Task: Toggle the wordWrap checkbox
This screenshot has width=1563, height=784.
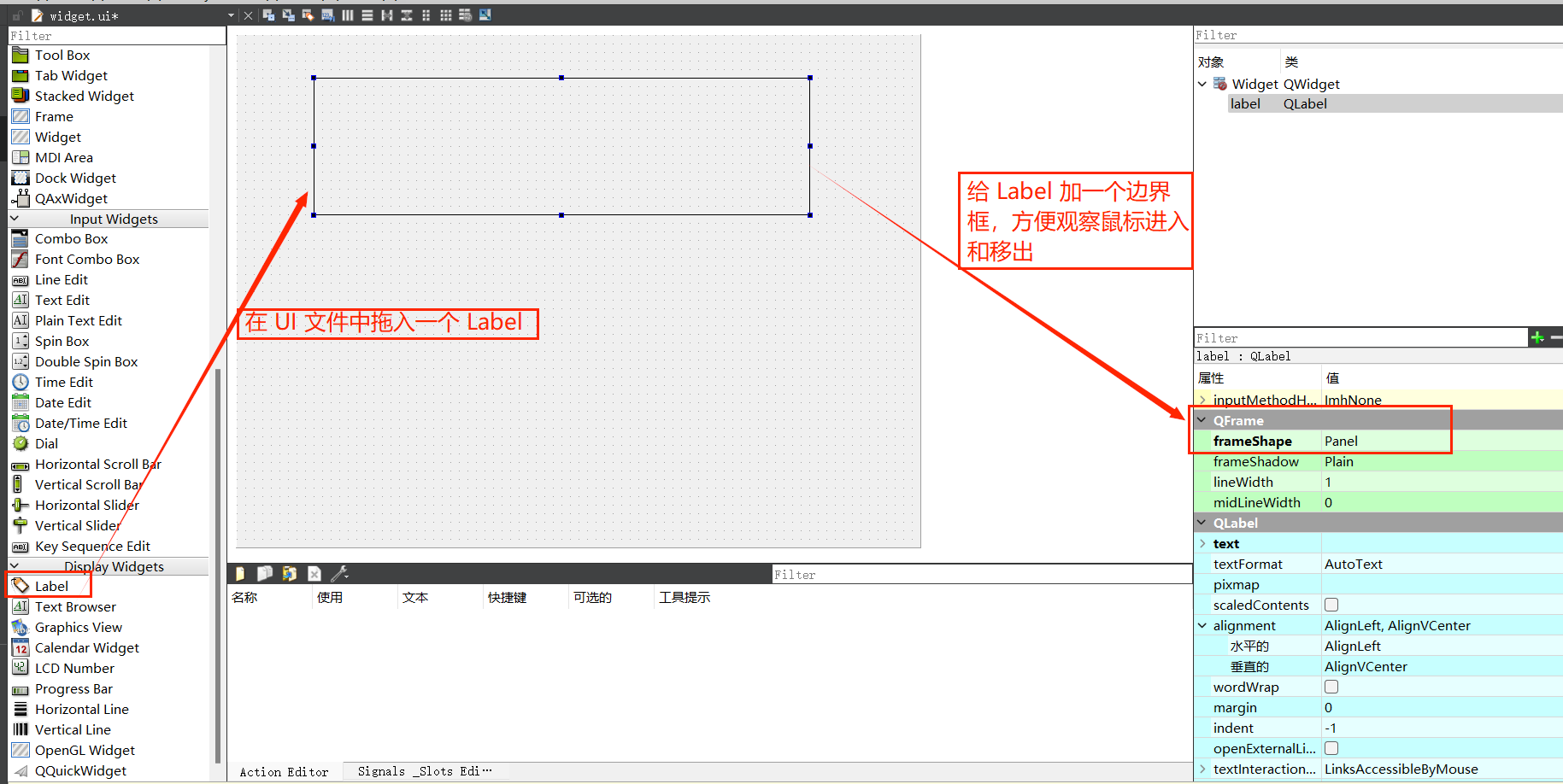Action: tap(1331, 687)
